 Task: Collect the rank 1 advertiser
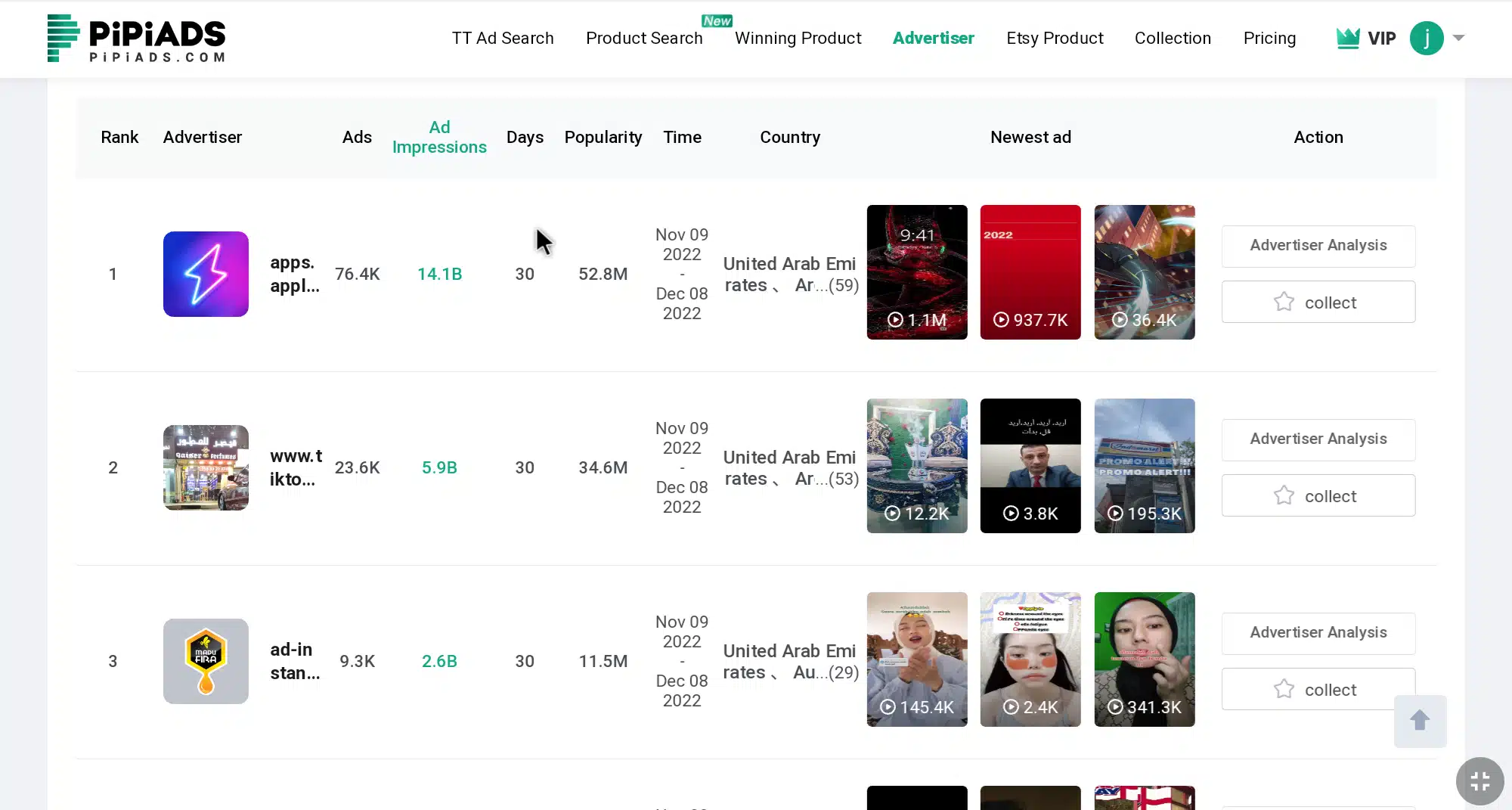coord(1318,302)
